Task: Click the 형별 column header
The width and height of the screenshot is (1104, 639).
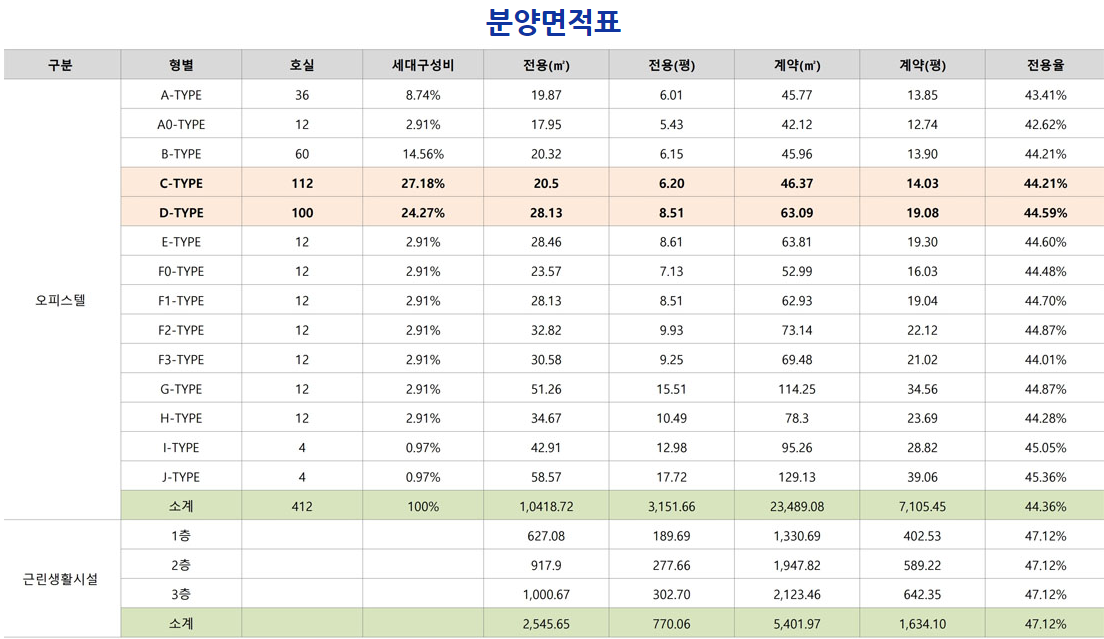Action: click(x=181, y=65)
